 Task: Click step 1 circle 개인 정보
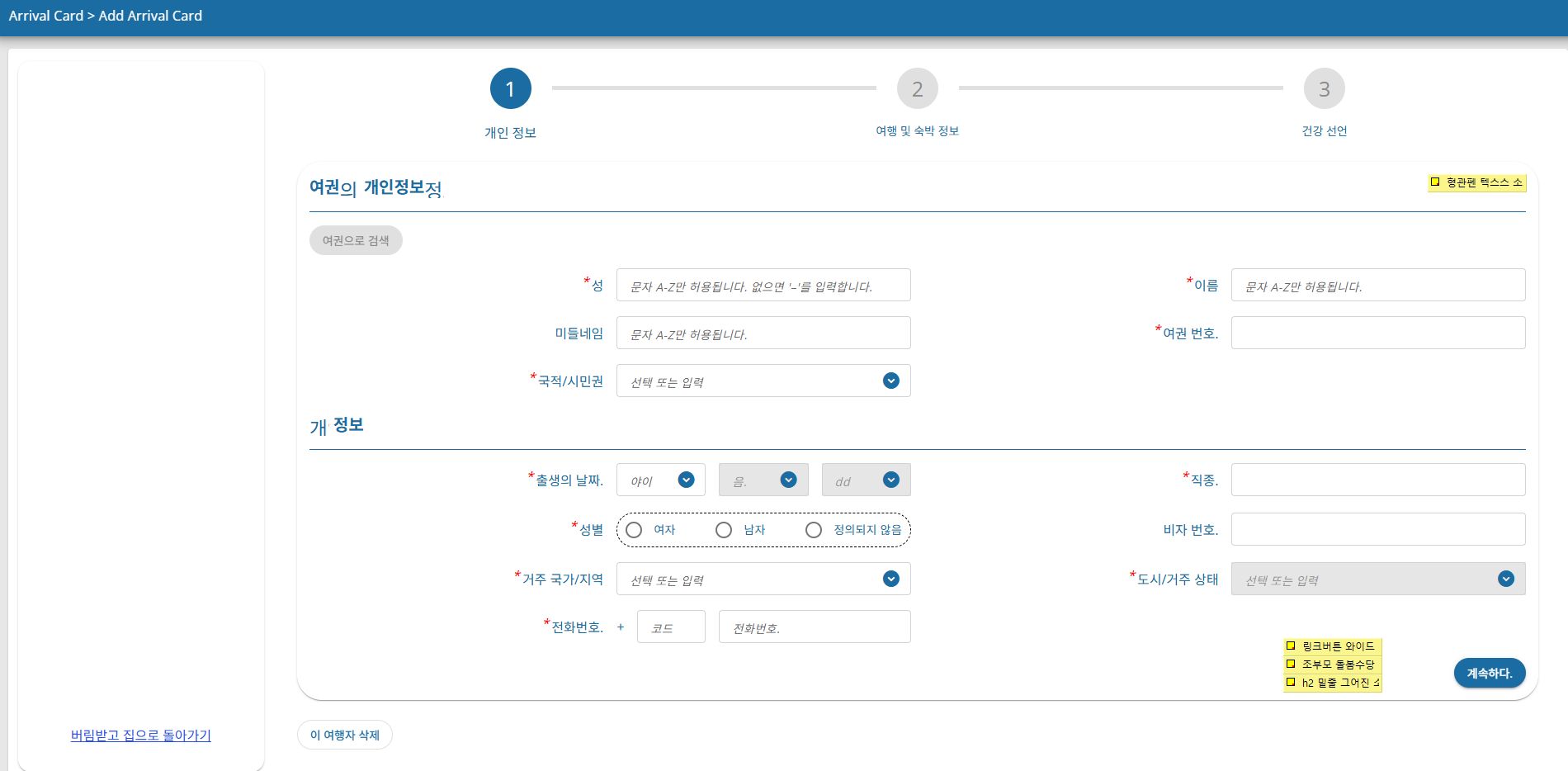pos(510,89)
